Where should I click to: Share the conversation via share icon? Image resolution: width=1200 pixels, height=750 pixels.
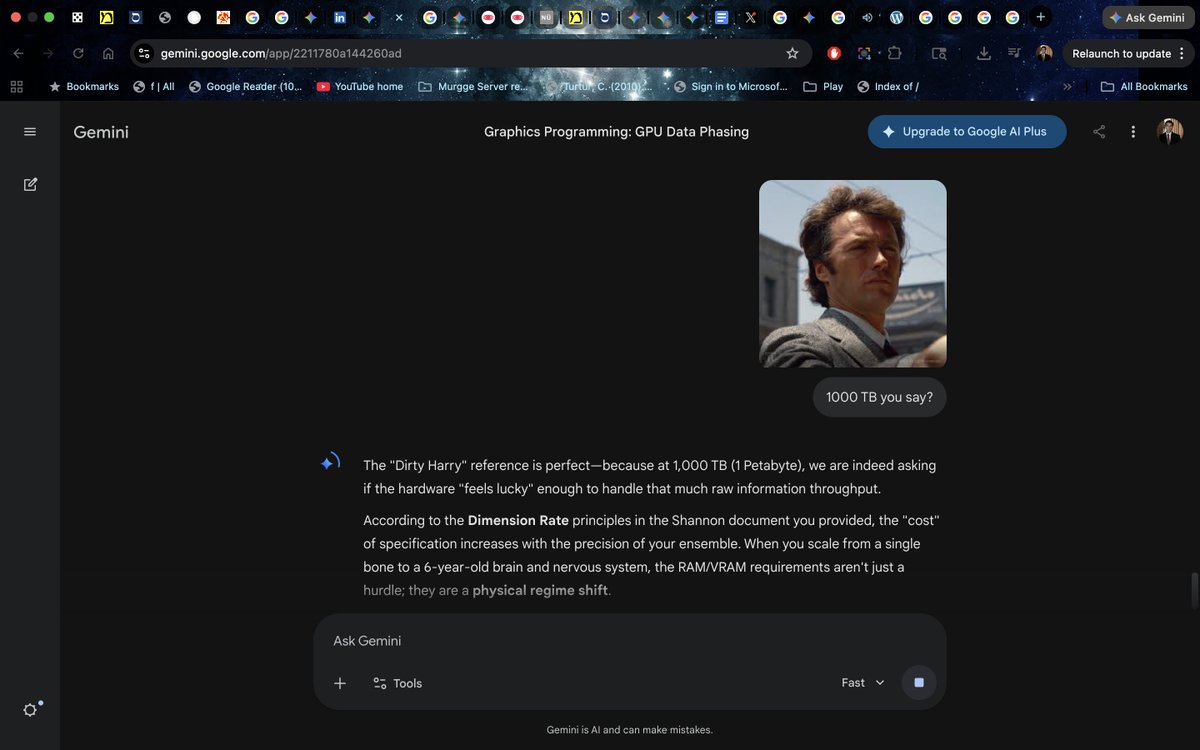coord(1099,132)
